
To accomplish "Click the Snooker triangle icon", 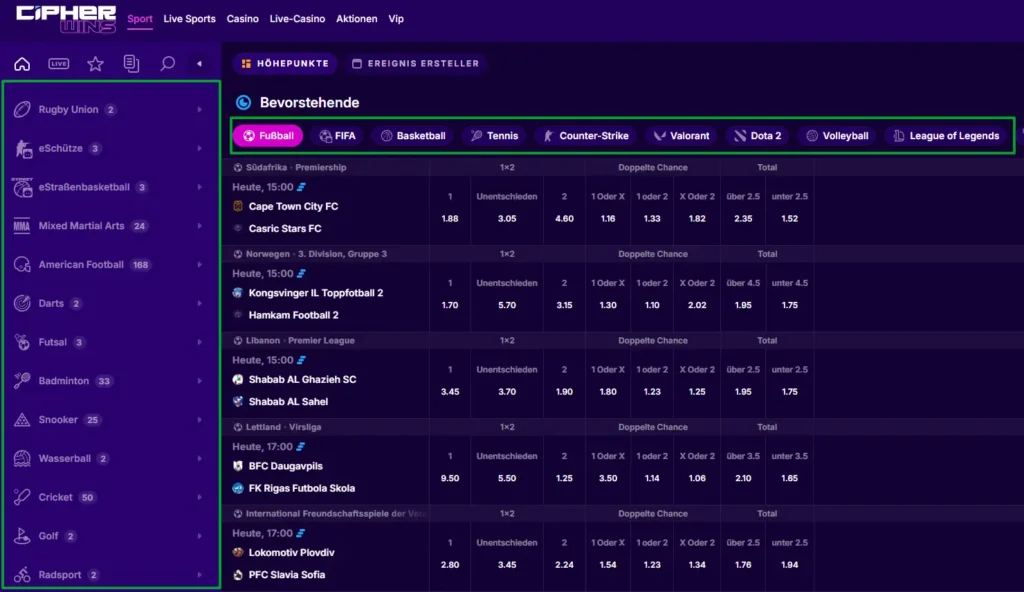I will click(x=22, y=419).
